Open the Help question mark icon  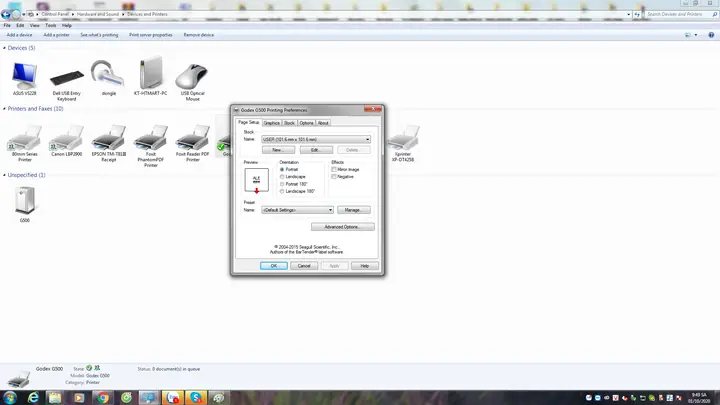711,35
